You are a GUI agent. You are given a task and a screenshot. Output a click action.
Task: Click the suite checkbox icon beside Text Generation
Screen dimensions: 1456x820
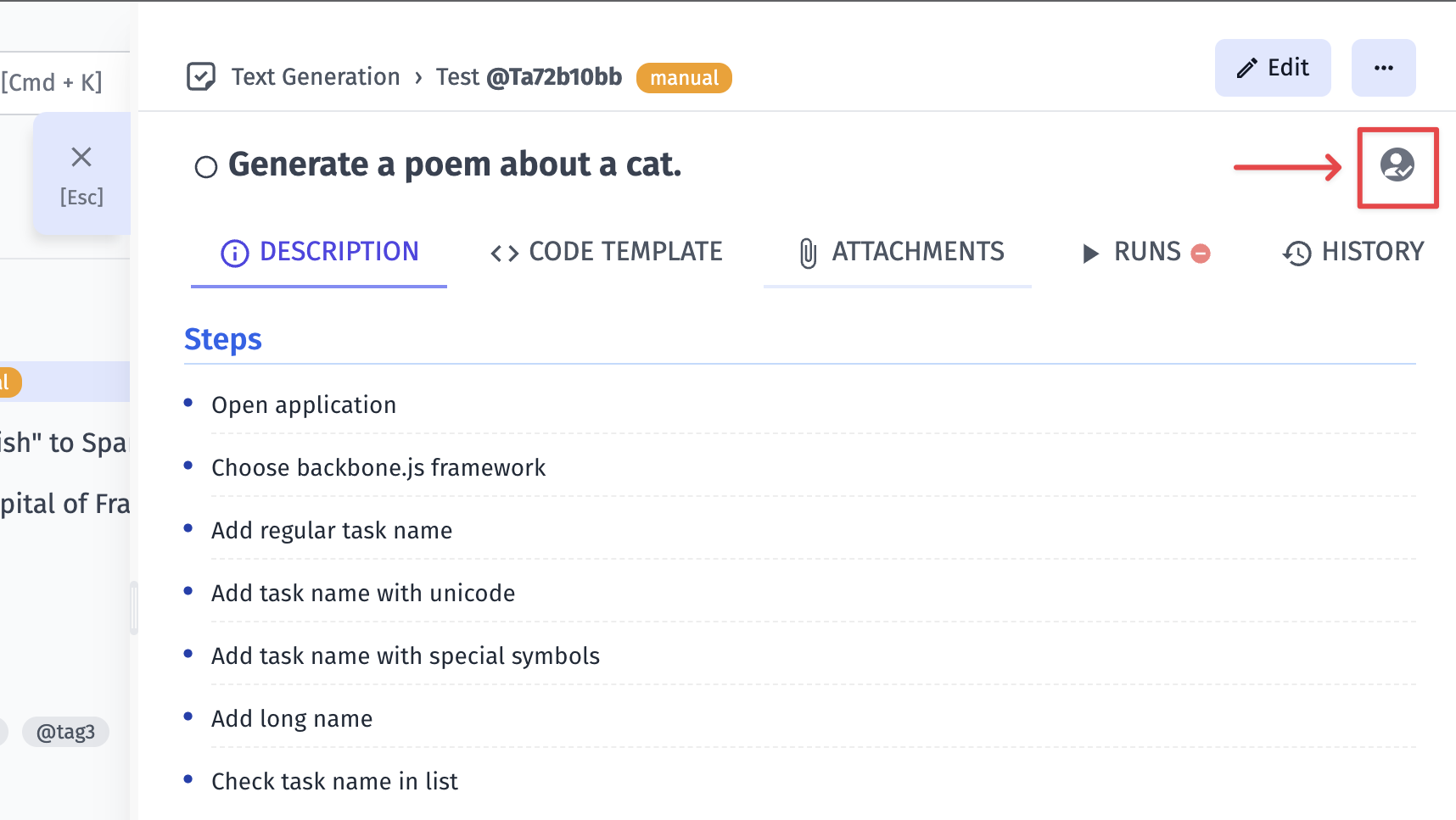coord(201,77)
